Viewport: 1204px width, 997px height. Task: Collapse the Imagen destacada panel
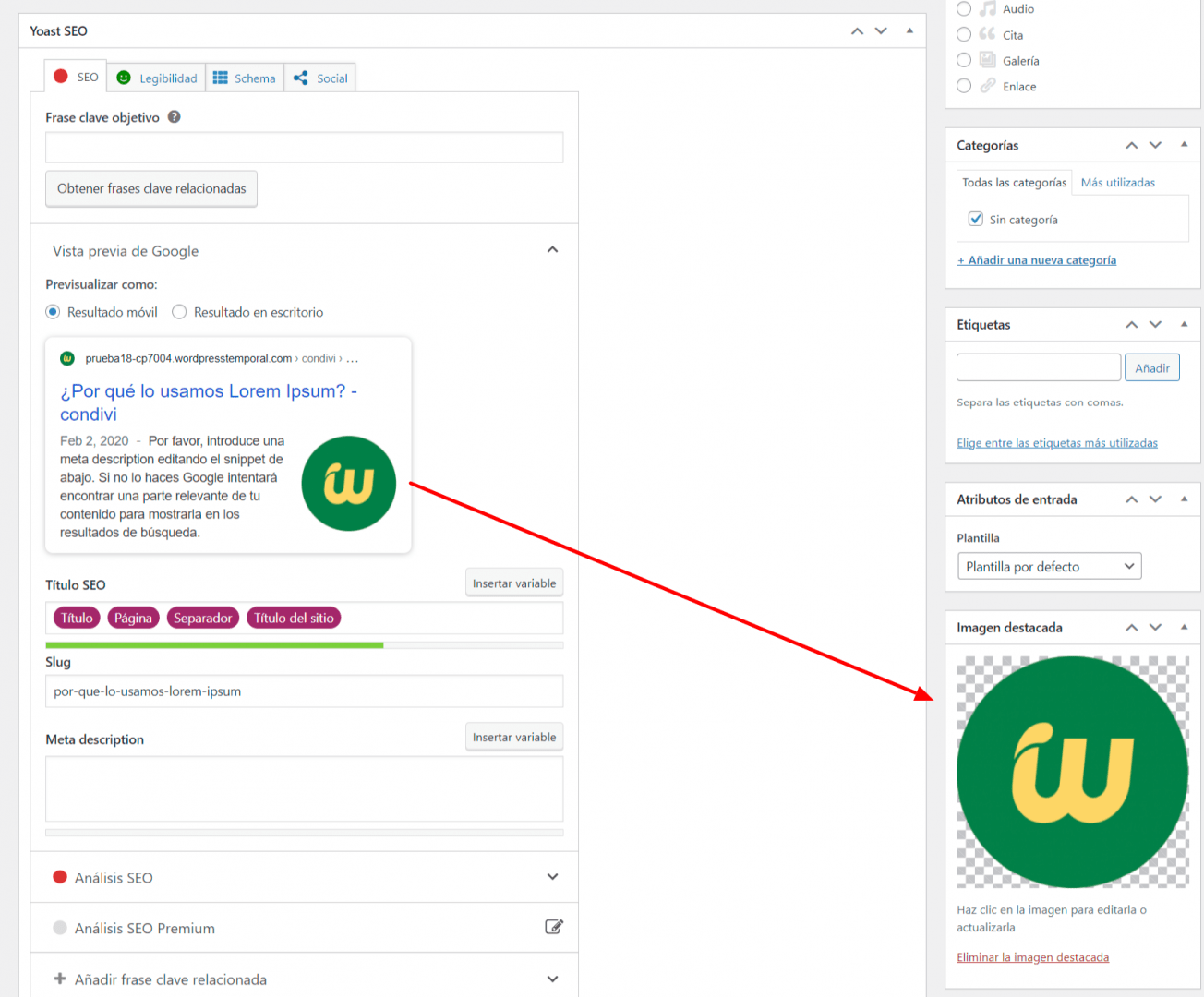pos(1184,627)
